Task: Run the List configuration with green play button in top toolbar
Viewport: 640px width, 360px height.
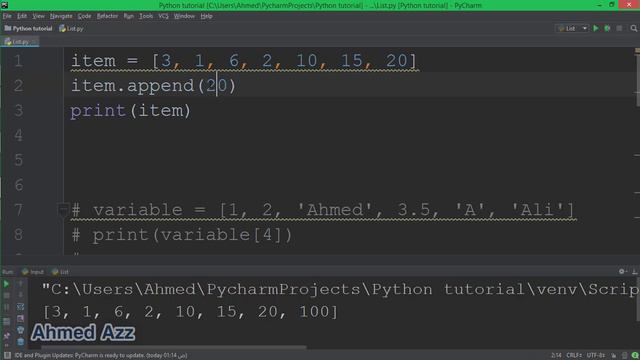Action: tap(596, 28)
